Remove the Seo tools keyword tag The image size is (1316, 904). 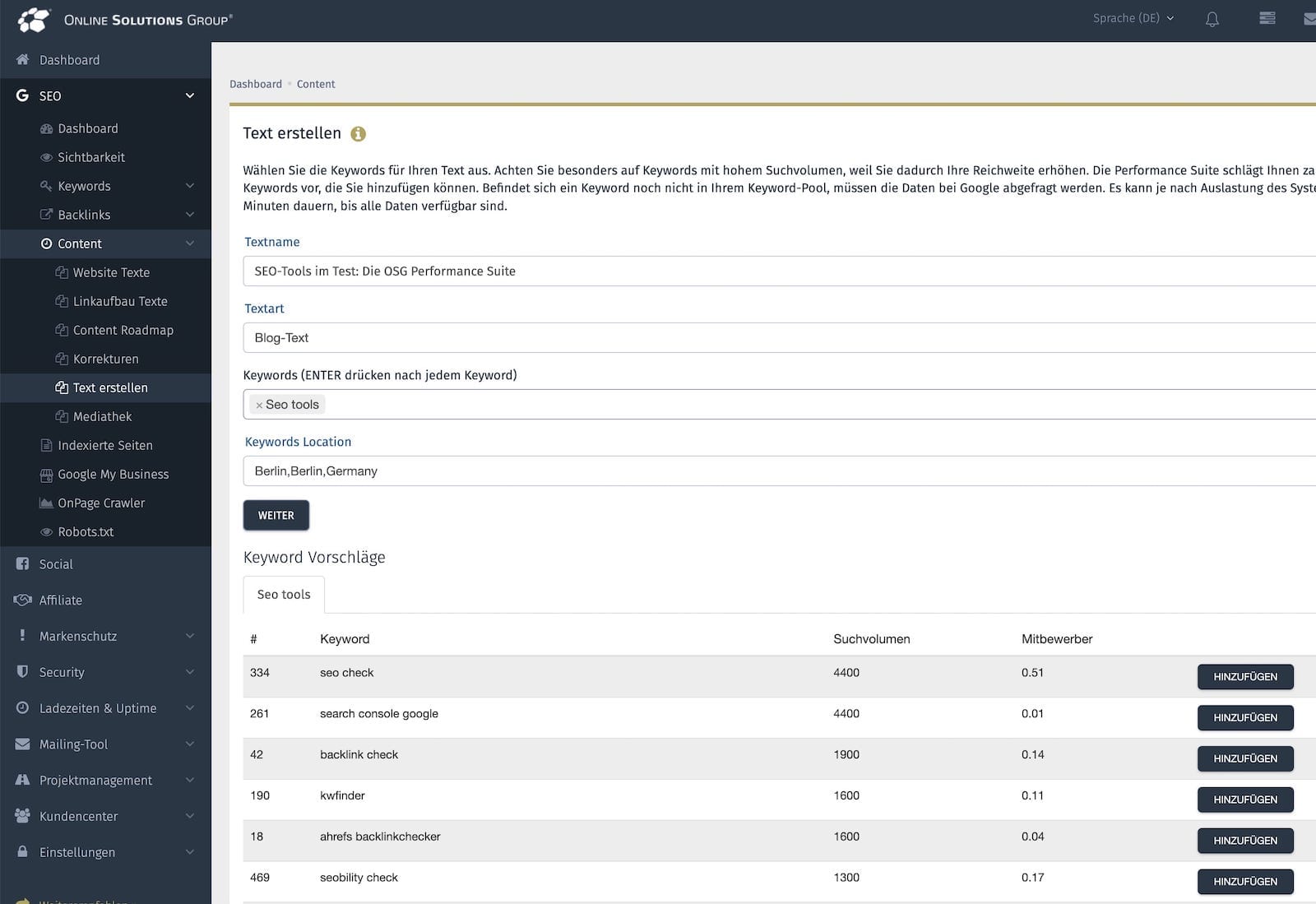259,406
